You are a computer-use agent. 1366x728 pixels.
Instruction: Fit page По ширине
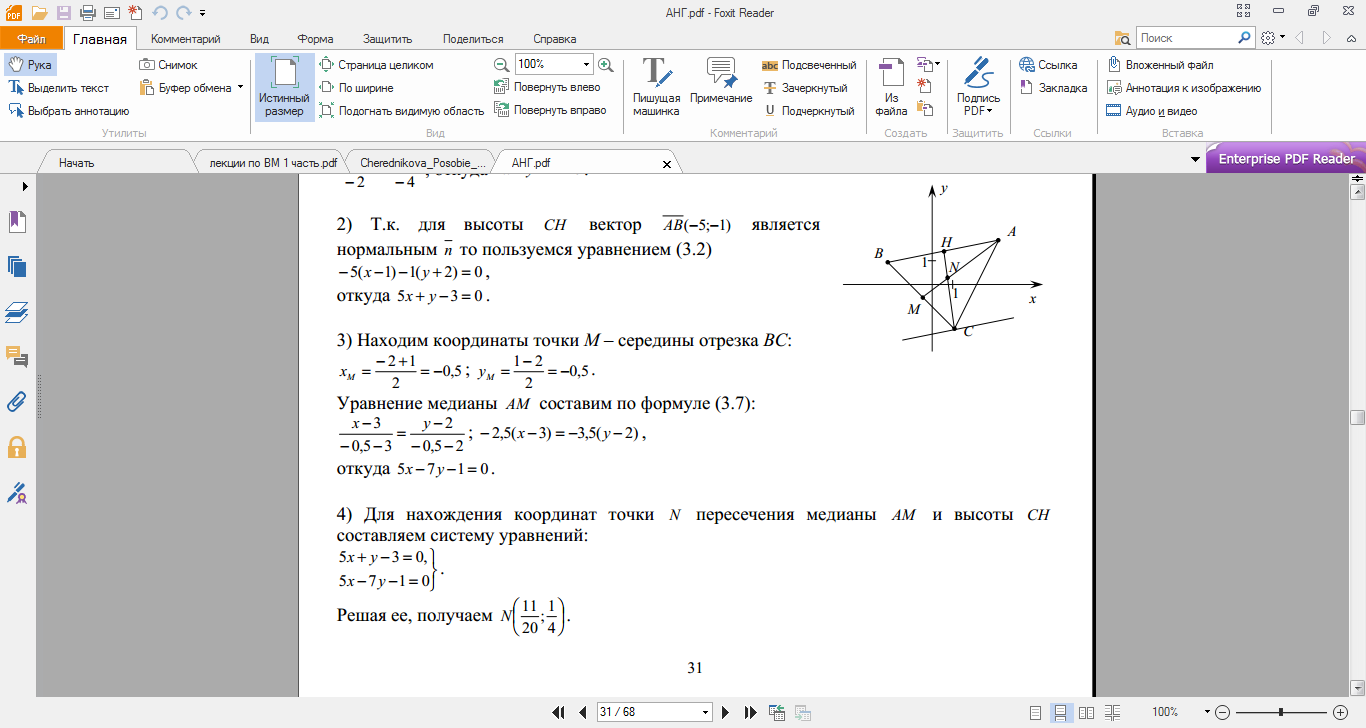(x=356, y=88)
